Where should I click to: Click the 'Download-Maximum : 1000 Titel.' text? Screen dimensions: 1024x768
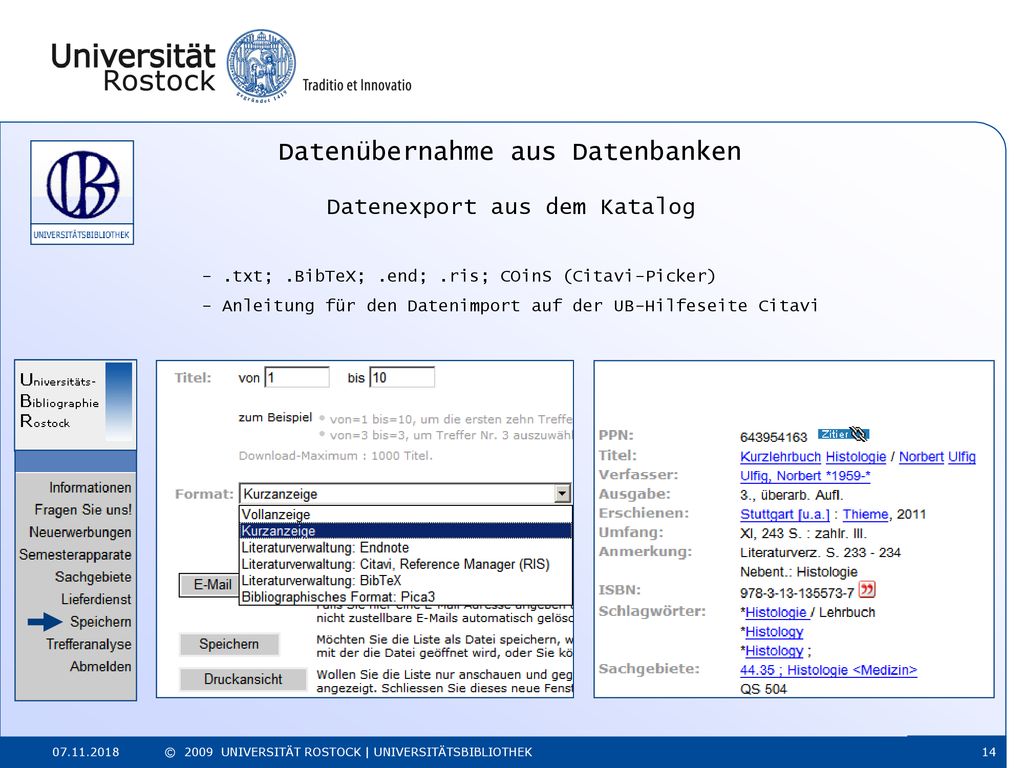coord(336,456)
